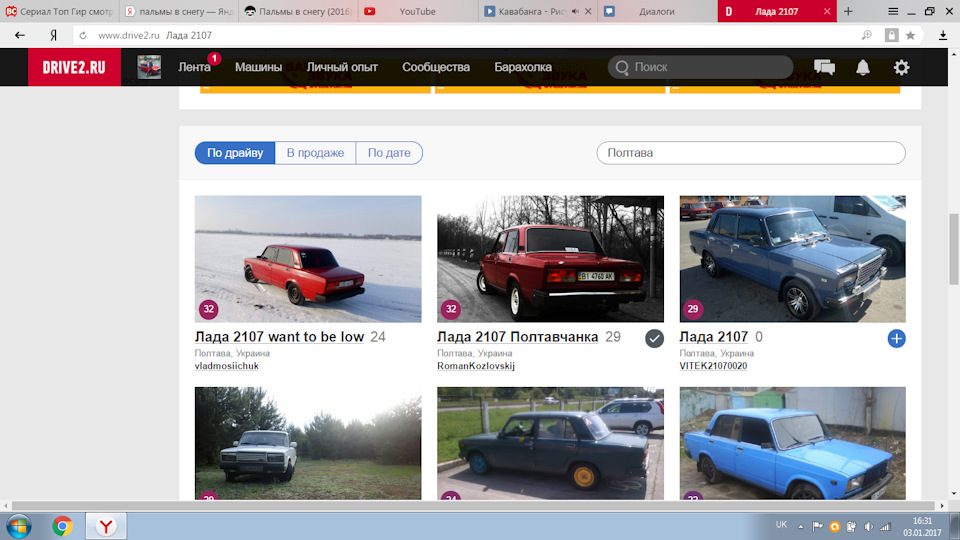Viewport: 960px width, 540px height.
Task: Click the Поиск search field
Action: pos(700,67)
